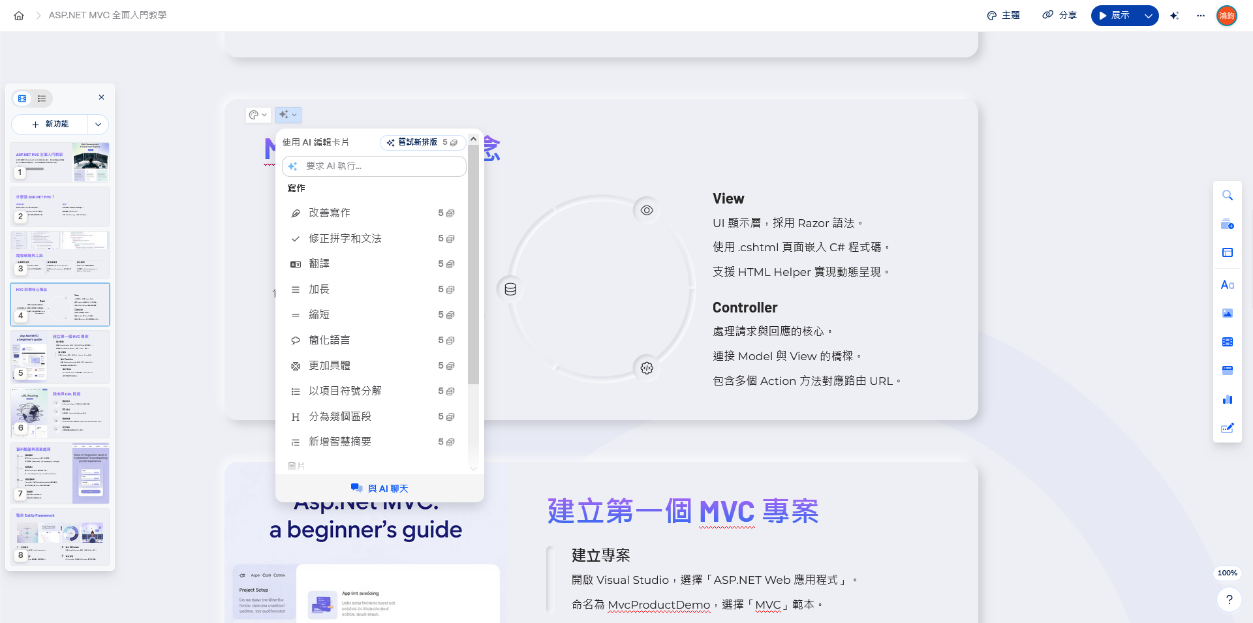Select slide thumbnail 3
The width and height of the screenshot is (1253, 623).
(x=61, y=254)
